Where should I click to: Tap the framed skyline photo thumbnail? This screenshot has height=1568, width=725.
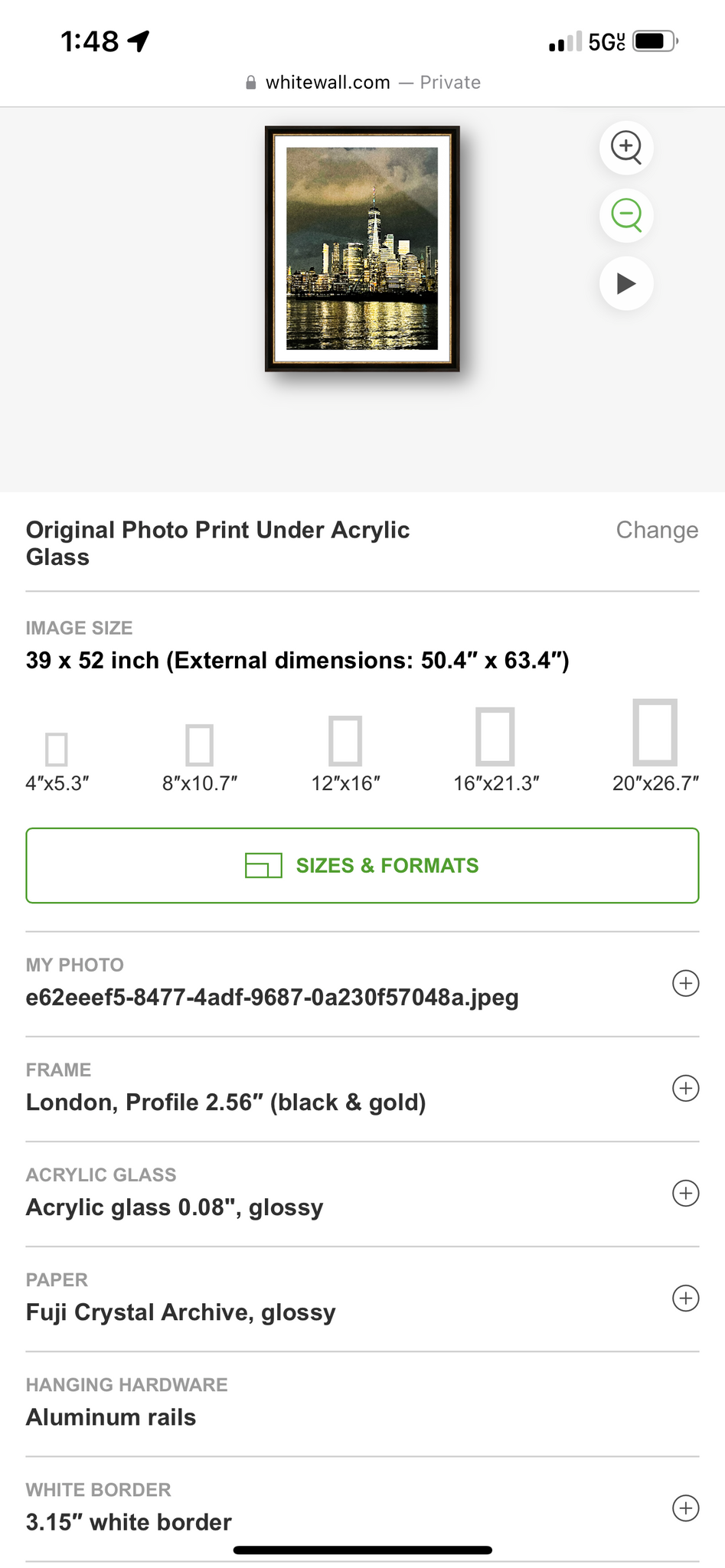362,249
